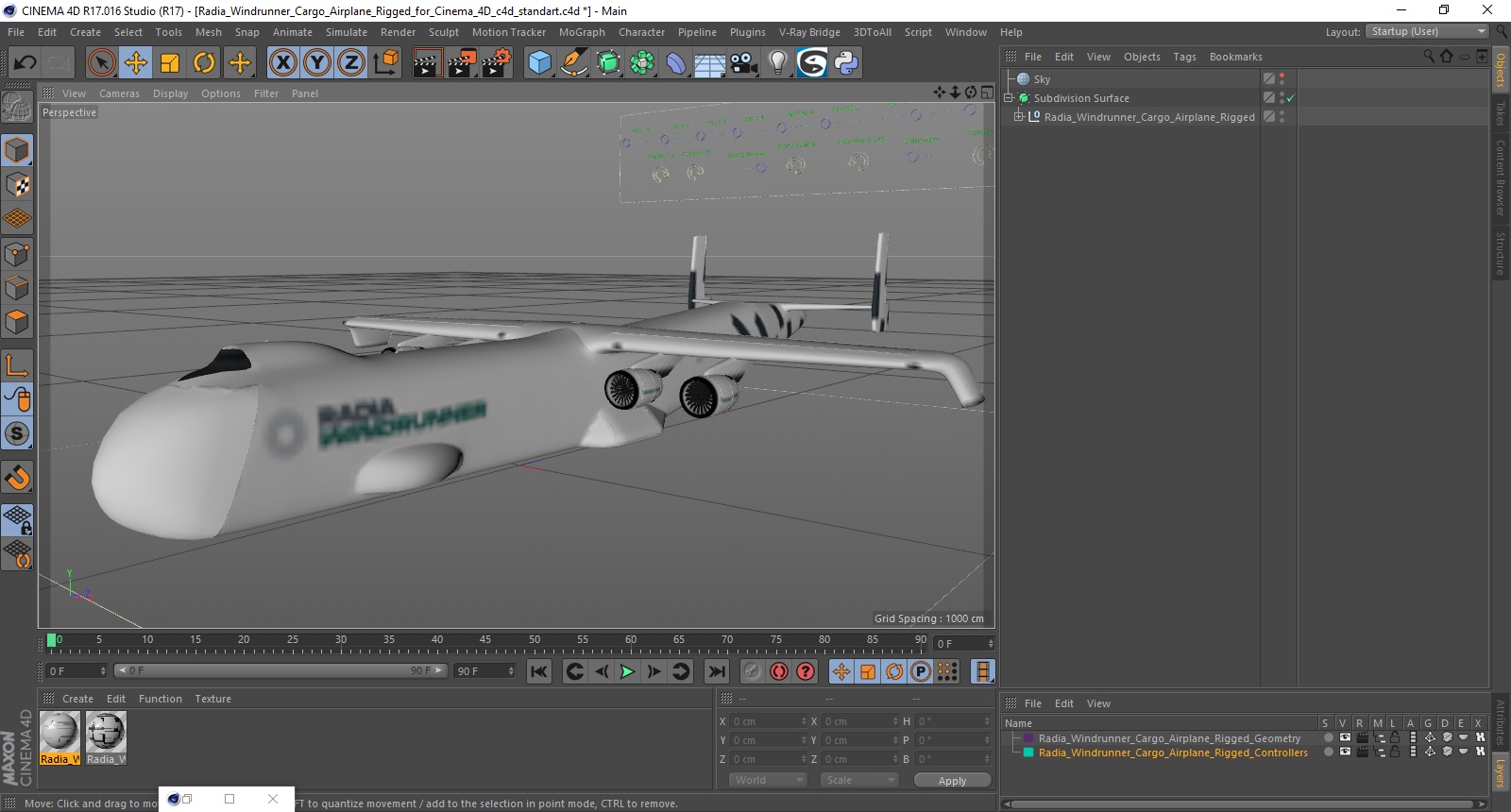
Task: Click the X position input field
Action: click(769, 721)
